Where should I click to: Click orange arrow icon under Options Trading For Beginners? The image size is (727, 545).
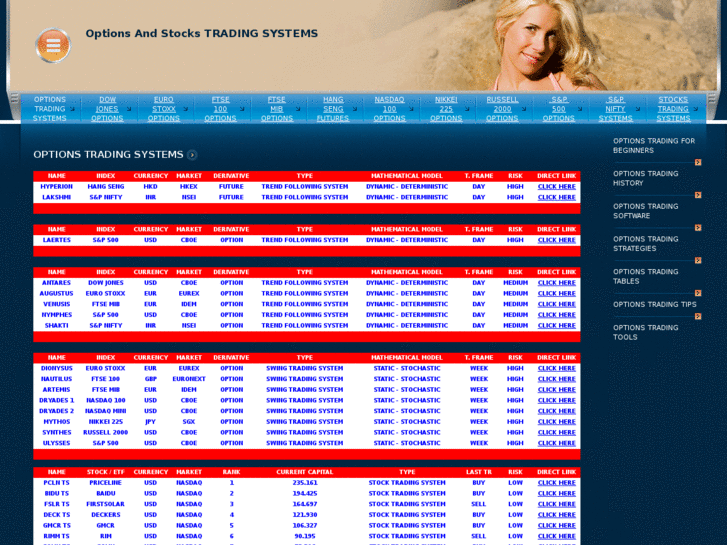click(698, 162)
